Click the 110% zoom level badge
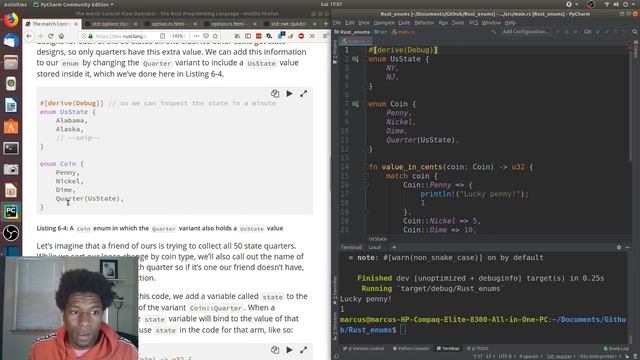The image size is (640, 360). click(178, 36)
